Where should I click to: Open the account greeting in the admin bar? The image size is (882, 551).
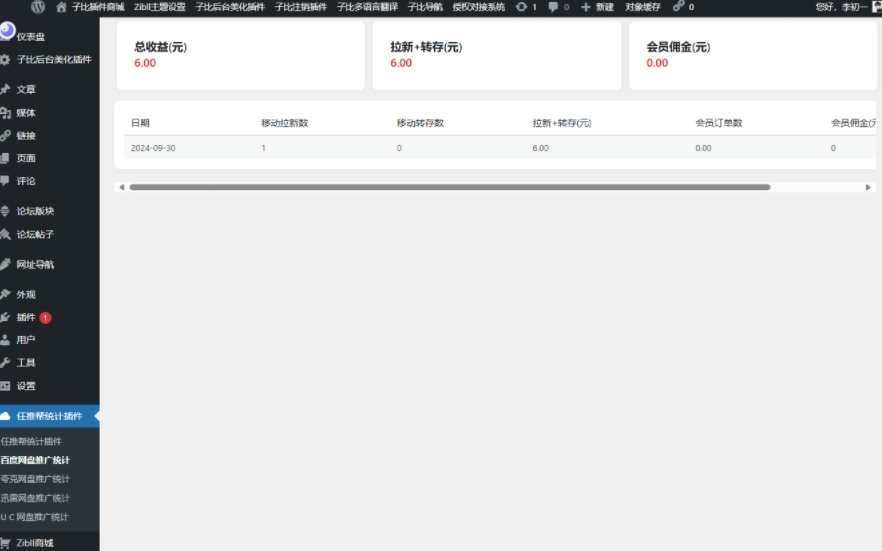842,7
